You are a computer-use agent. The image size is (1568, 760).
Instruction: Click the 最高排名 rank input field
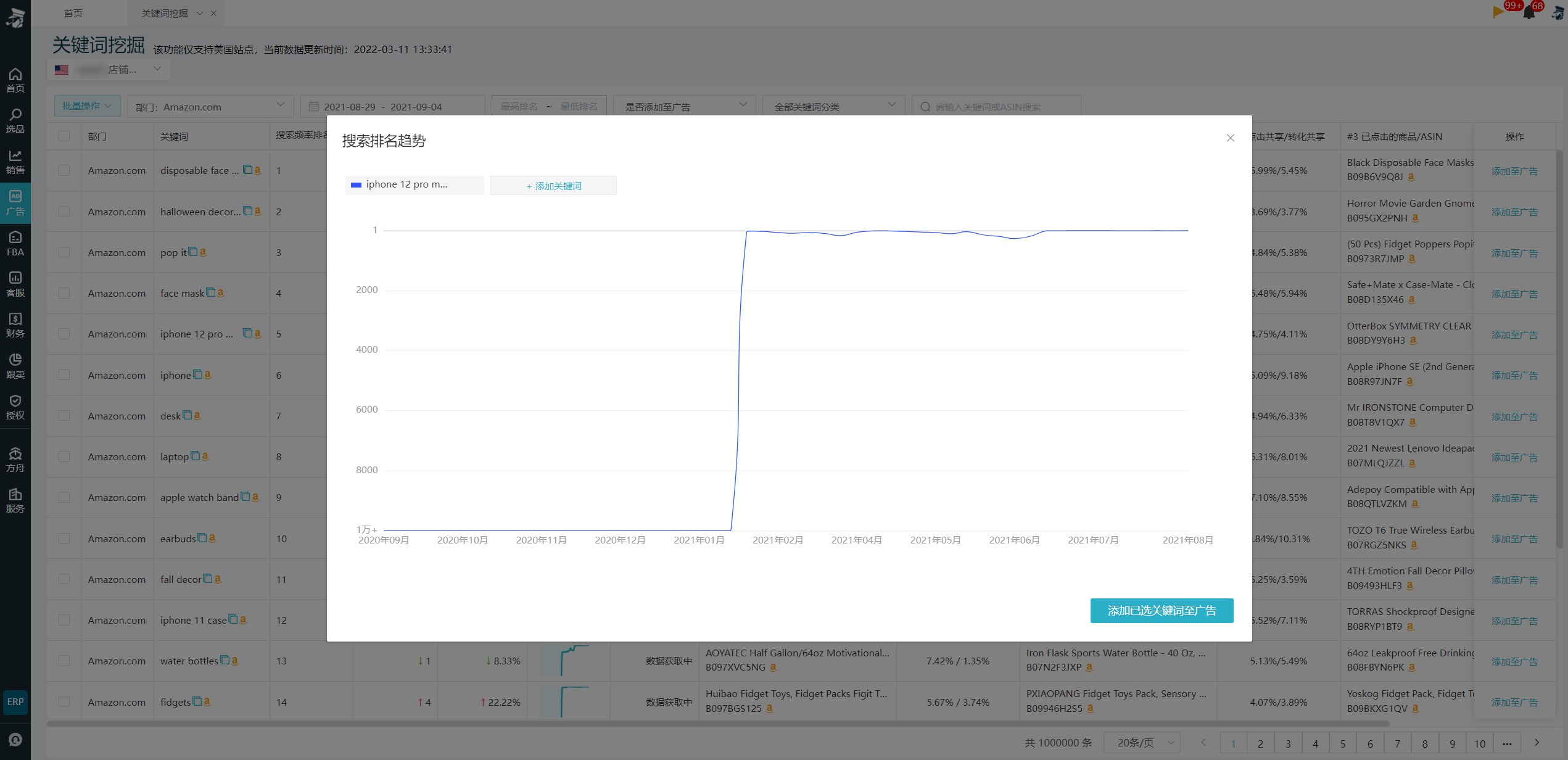coord(519,106)
